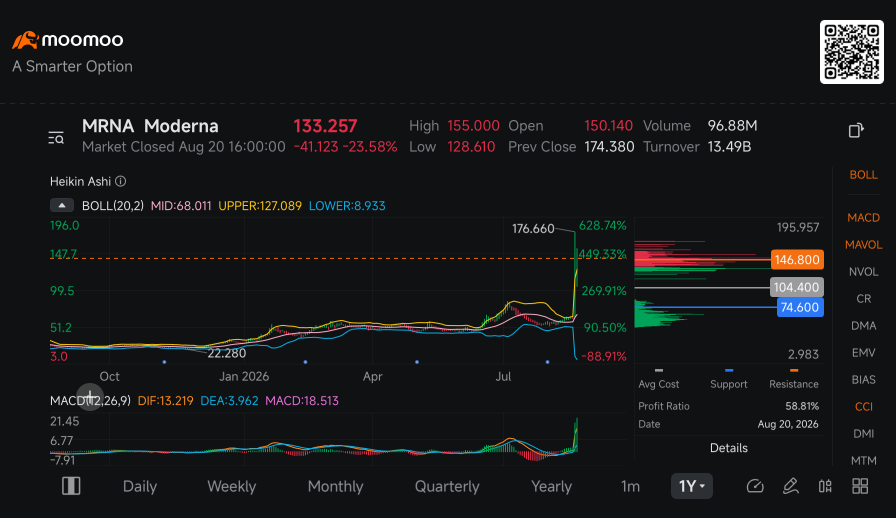
Task: Open the chart comparison settings icon
Action: tap(825, 486)
